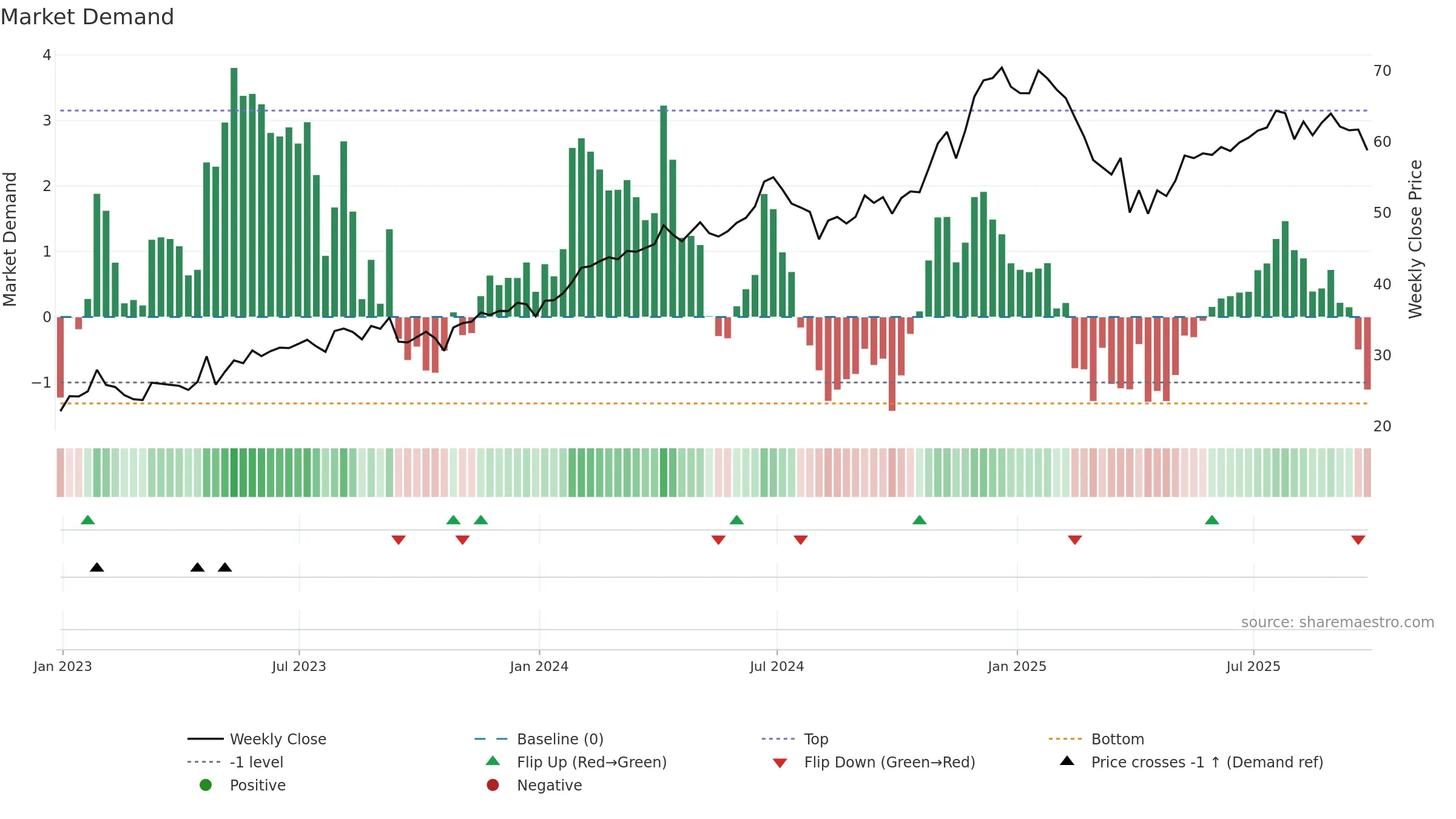Click red Negative circle icon in legend
The height and width of the screenshot is (819, 1456).
coord(493,785)
